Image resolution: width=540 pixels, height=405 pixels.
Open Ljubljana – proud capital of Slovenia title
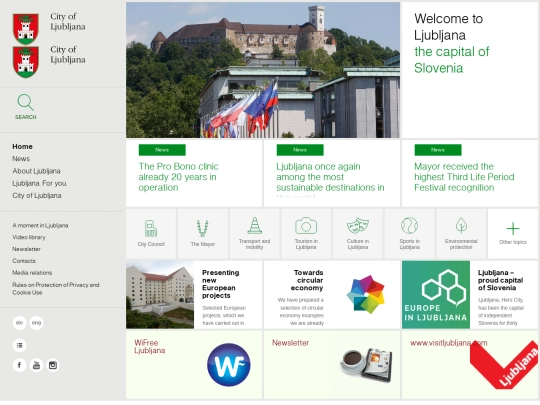(x=500, y=280)
